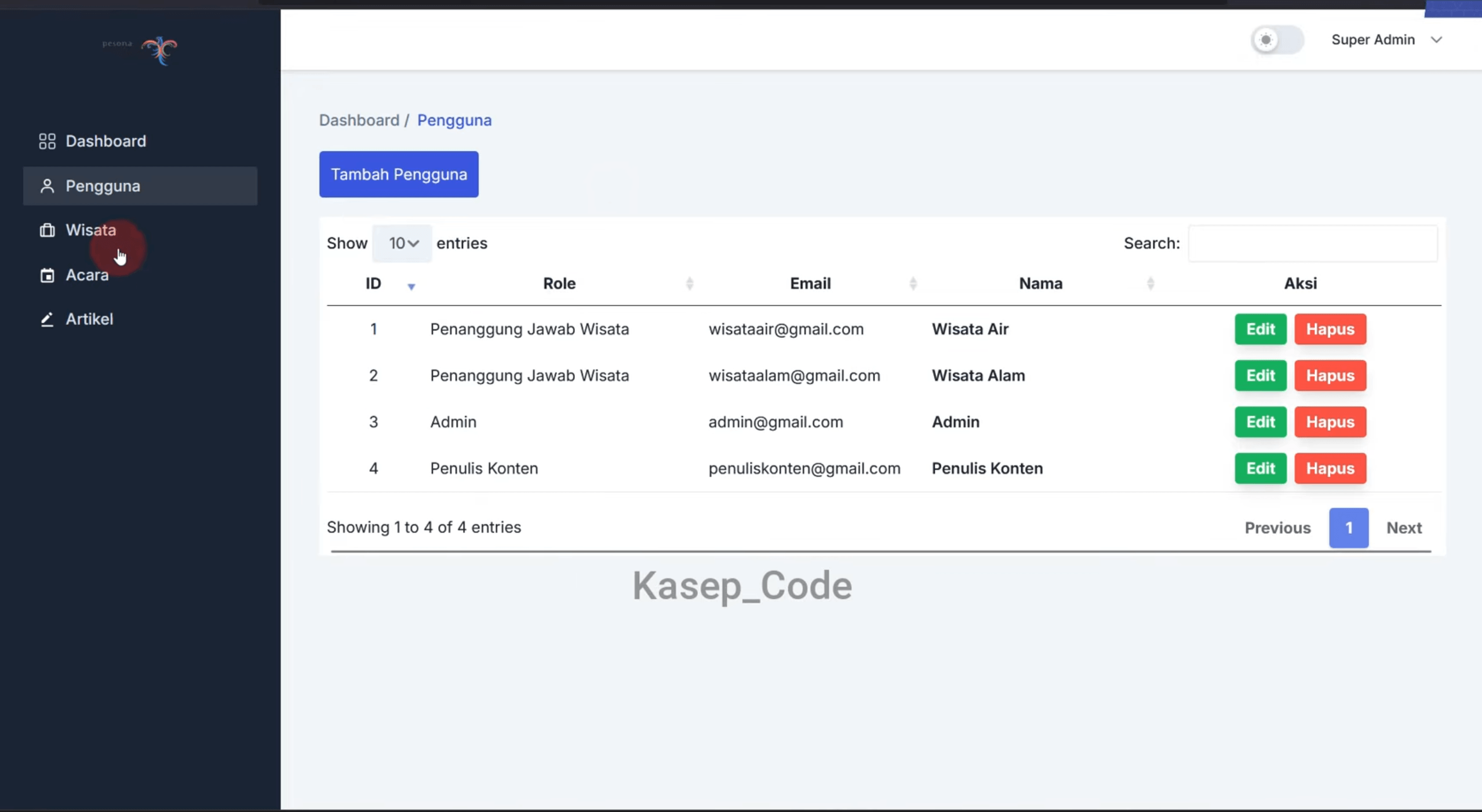Sort table by ID column arrow
Image resolution: width=1482 pixels, height=812 pixels.
point(411,286)
